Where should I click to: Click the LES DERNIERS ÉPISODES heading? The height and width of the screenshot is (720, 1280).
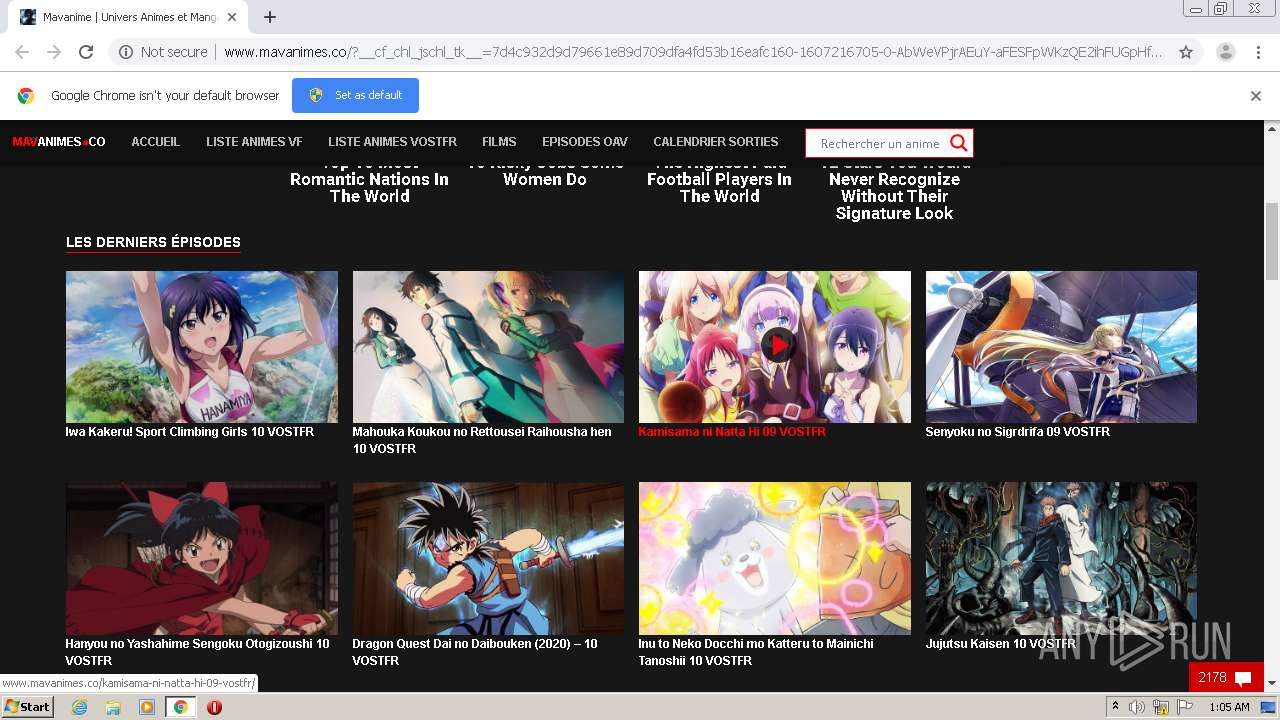153,242
